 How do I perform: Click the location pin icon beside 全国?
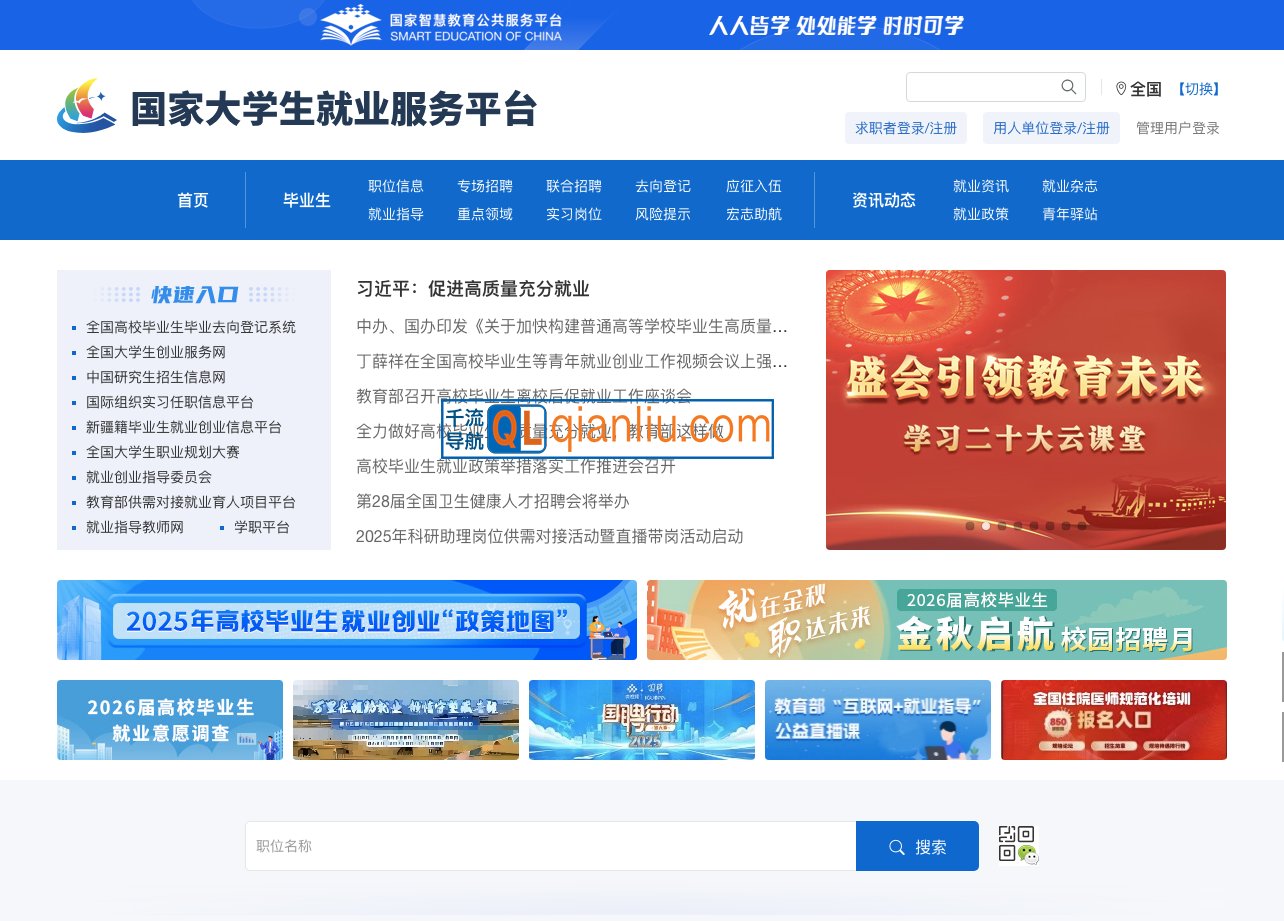coord(1120,88)
